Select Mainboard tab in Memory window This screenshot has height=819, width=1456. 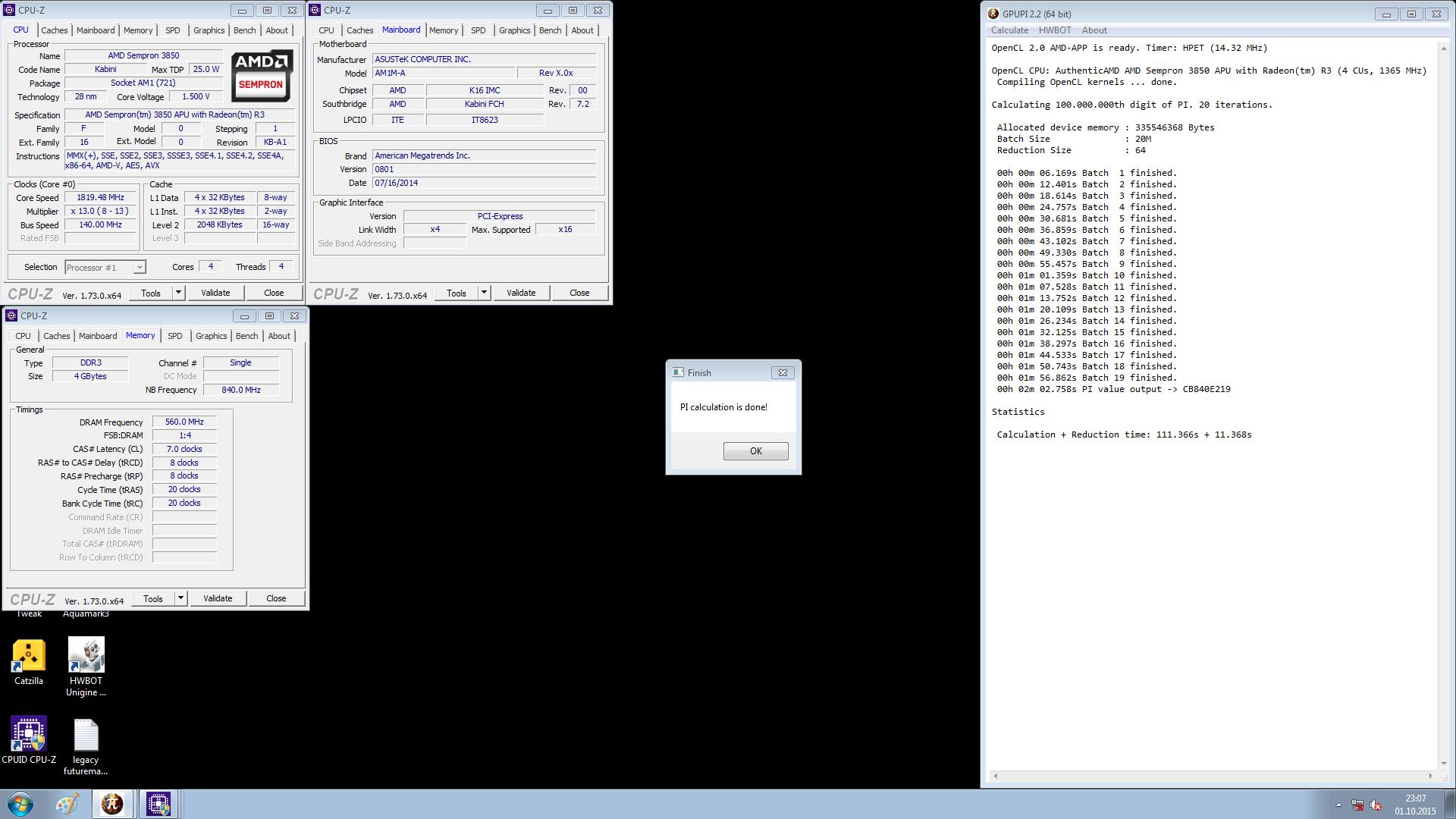98,336
